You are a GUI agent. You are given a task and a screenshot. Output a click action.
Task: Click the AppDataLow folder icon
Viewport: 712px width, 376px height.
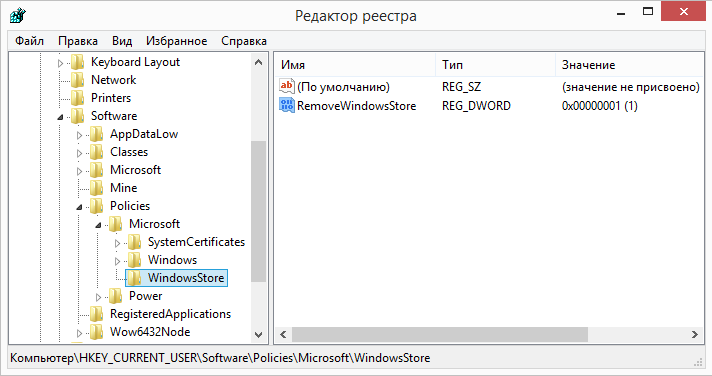(x=97, y=134)
